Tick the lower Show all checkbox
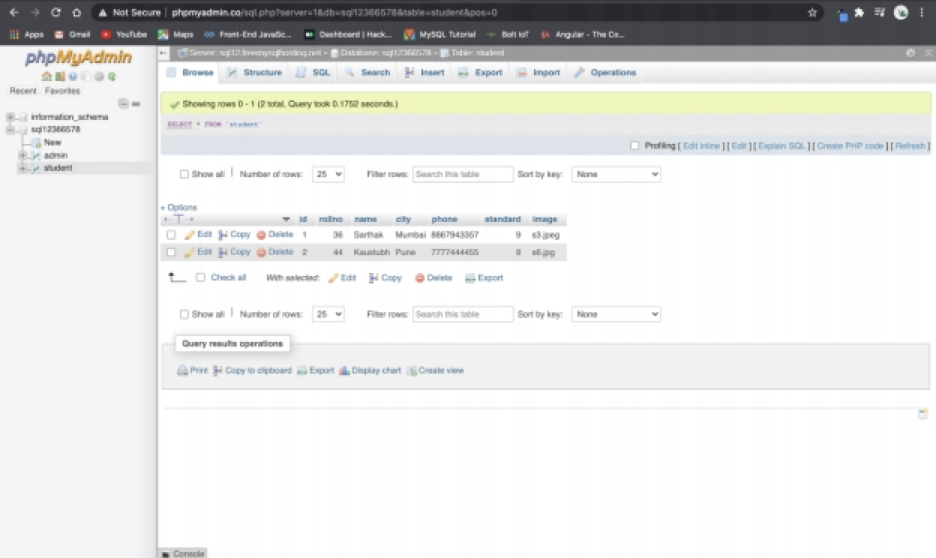 [184, 315]
